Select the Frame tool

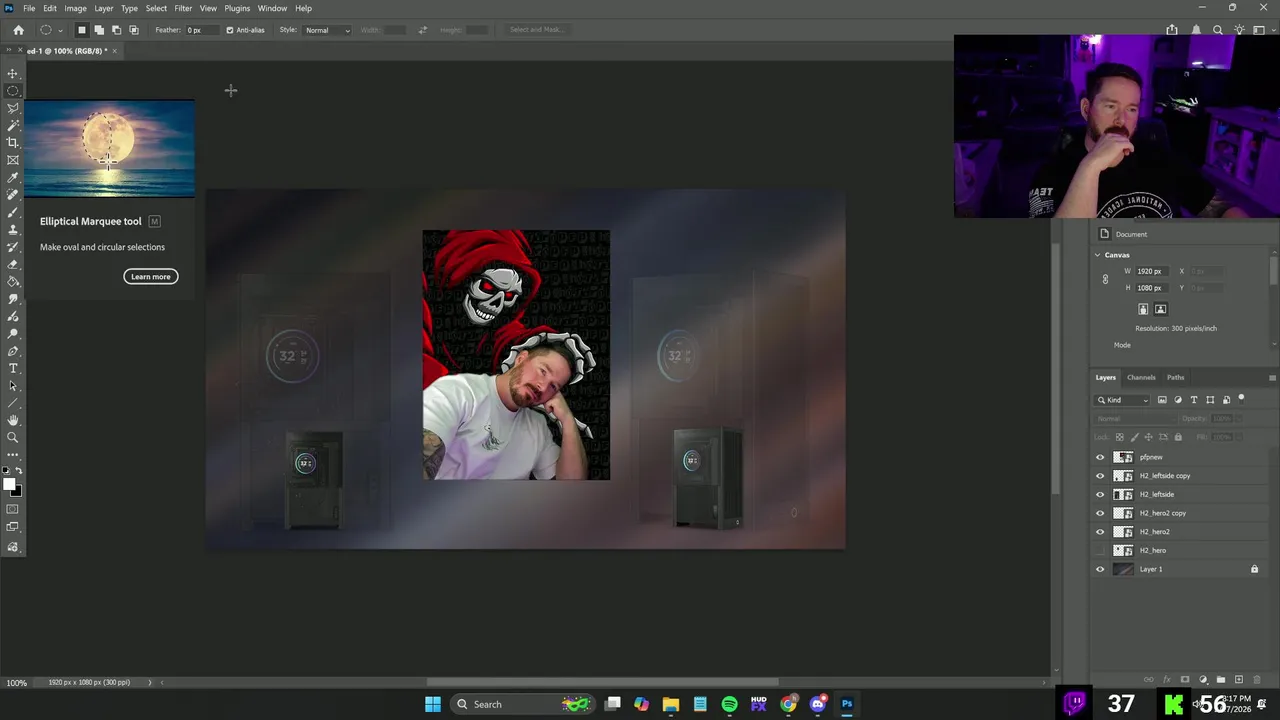(13, 160)
